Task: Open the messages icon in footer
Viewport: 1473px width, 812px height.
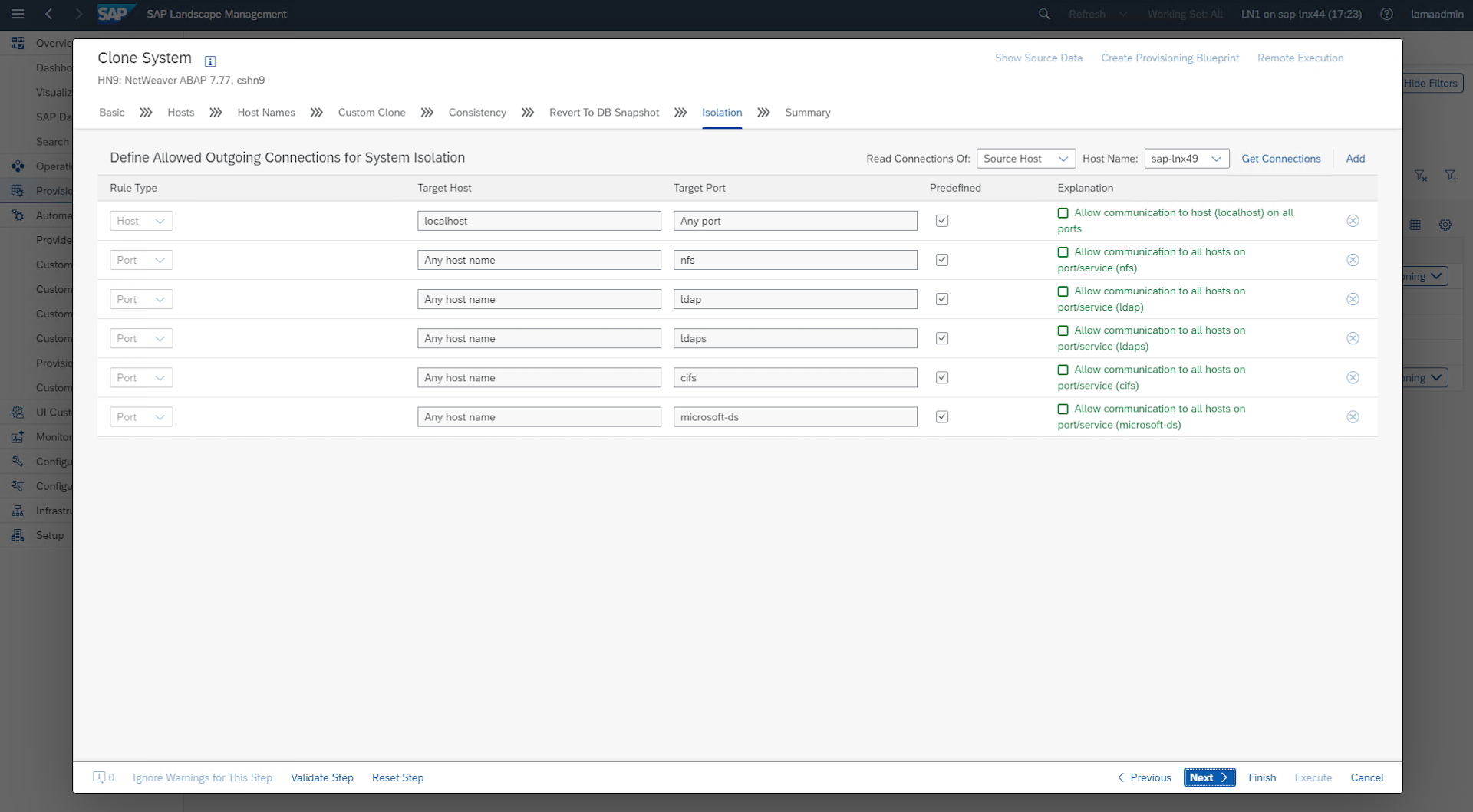Action: [99, 777]
